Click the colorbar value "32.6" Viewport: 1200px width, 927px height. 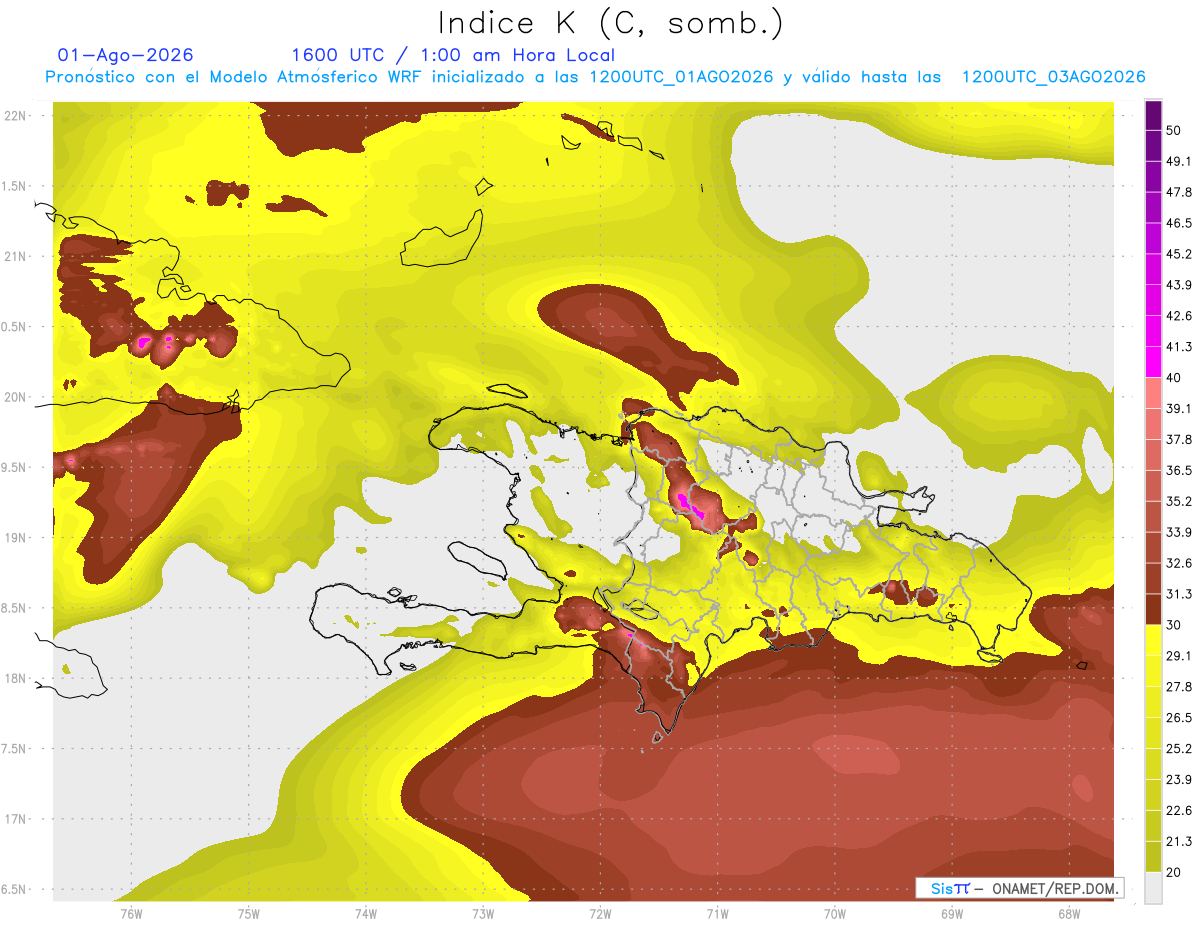[x=1179, y=563]
